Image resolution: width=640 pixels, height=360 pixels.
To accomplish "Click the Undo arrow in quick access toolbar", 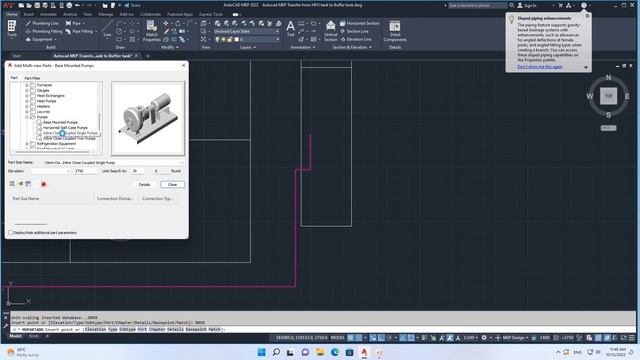I will (x=78, y=5).
